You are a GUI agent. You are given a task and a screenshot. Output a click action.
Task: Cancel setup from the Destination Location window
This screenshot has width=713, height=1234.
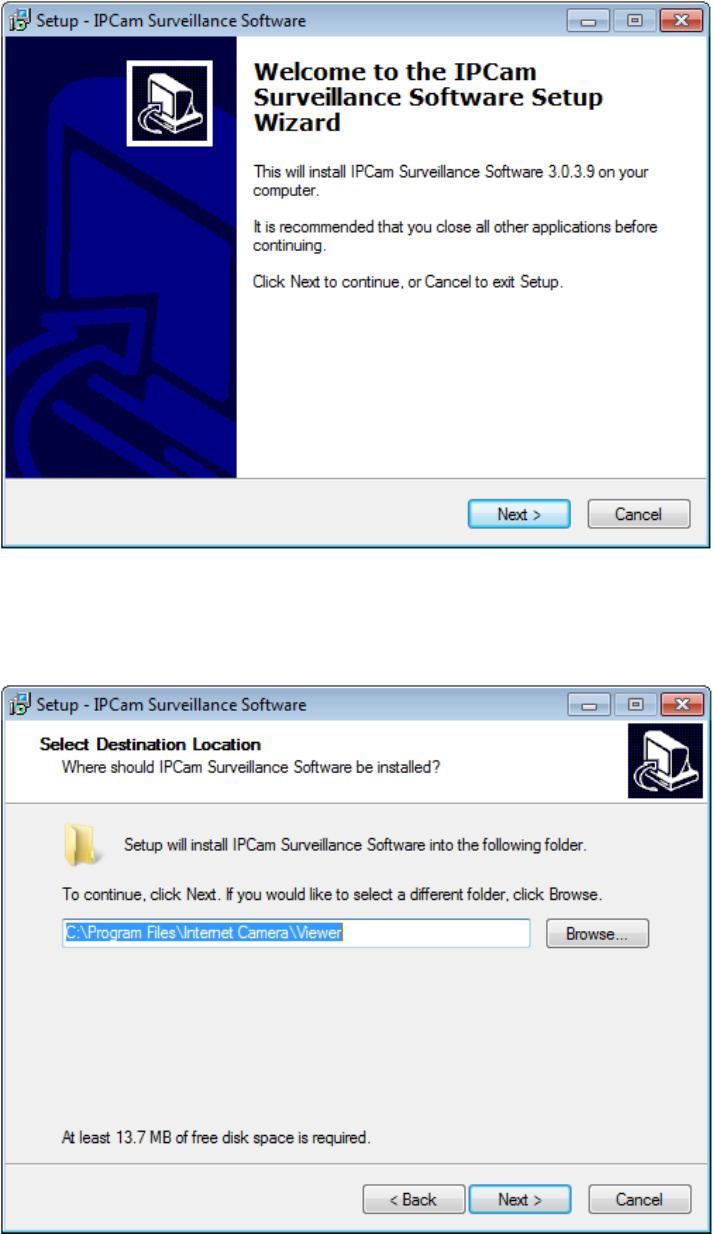pyautogui.click(x=639, y=1199)
